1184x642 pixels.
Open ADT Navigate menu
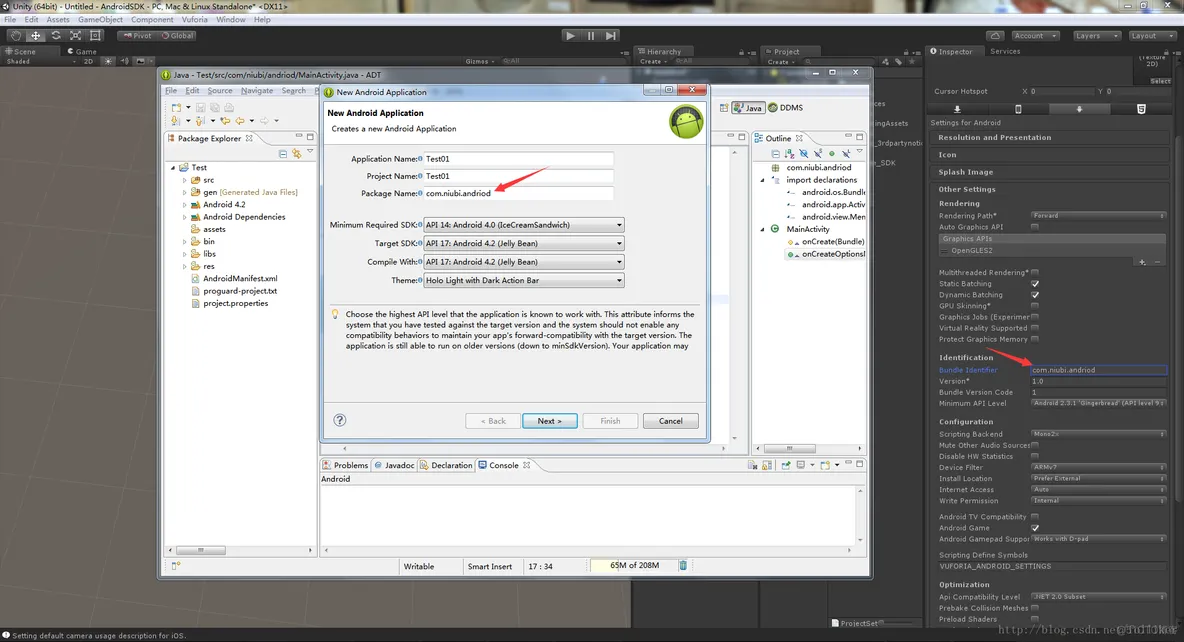[257, 91]
